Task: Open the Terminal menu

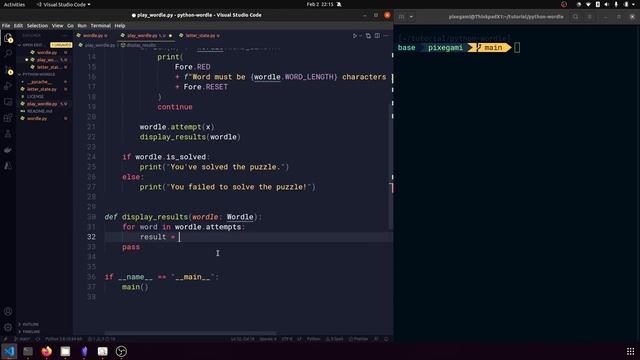Action: pos(101,25)
